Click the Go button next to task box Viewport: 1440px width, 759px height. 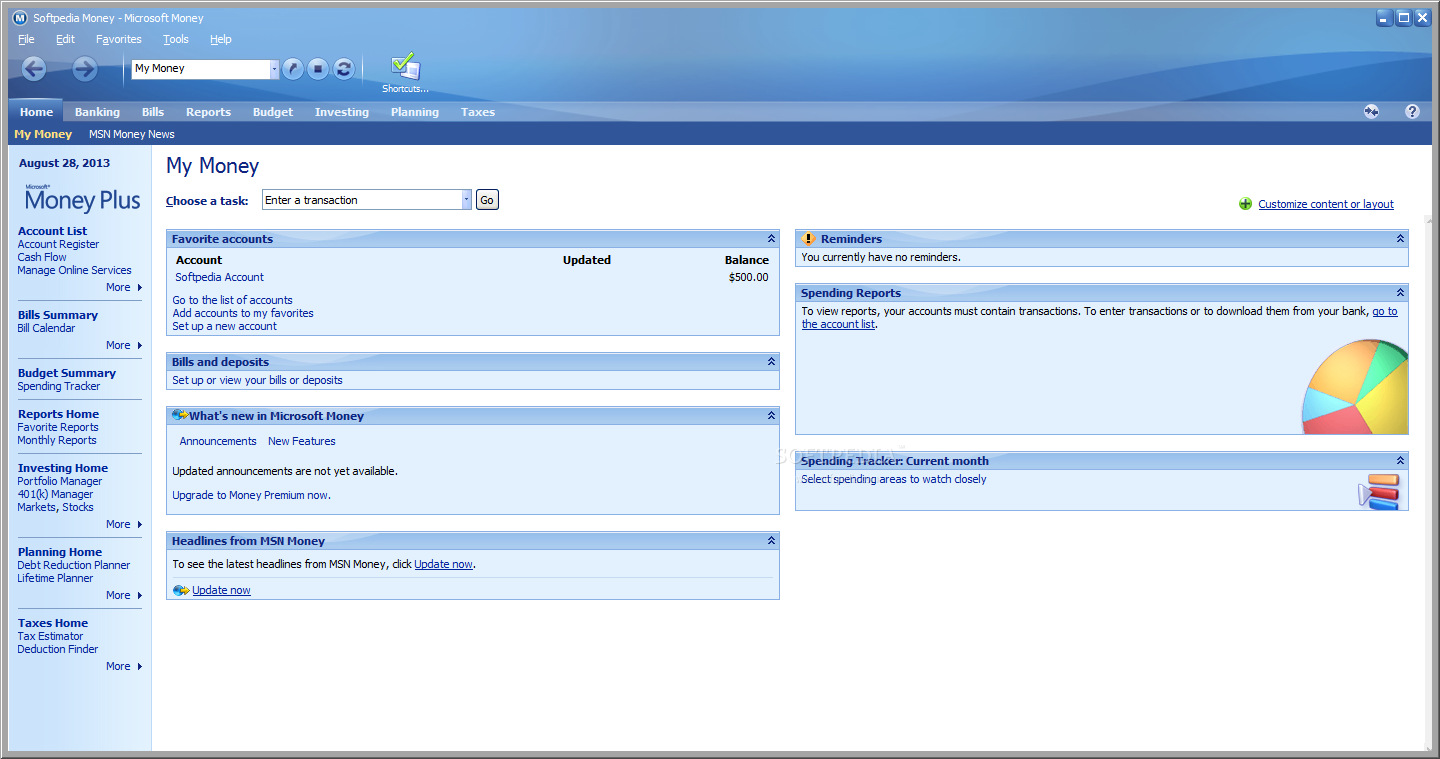[x=487, y=200]
